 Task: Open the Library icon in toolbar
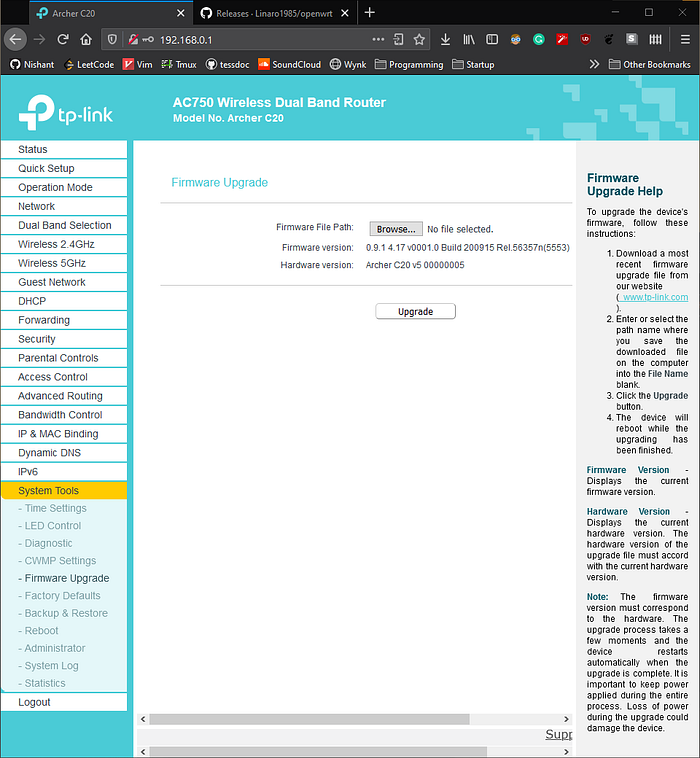coord(469,39)
